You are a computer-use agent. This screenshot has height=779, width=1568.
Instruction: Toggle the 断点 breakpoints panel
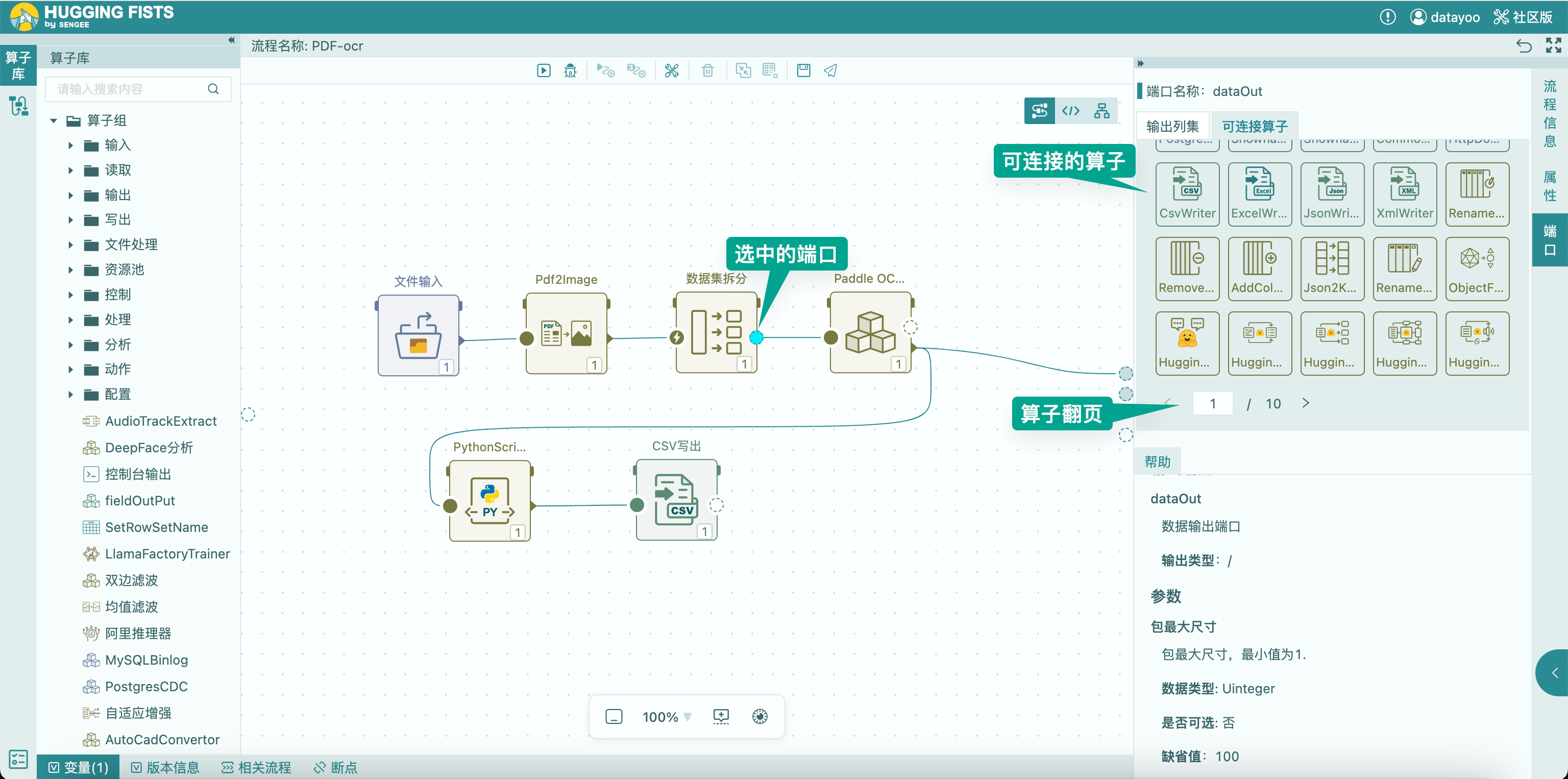click(335, 767)
